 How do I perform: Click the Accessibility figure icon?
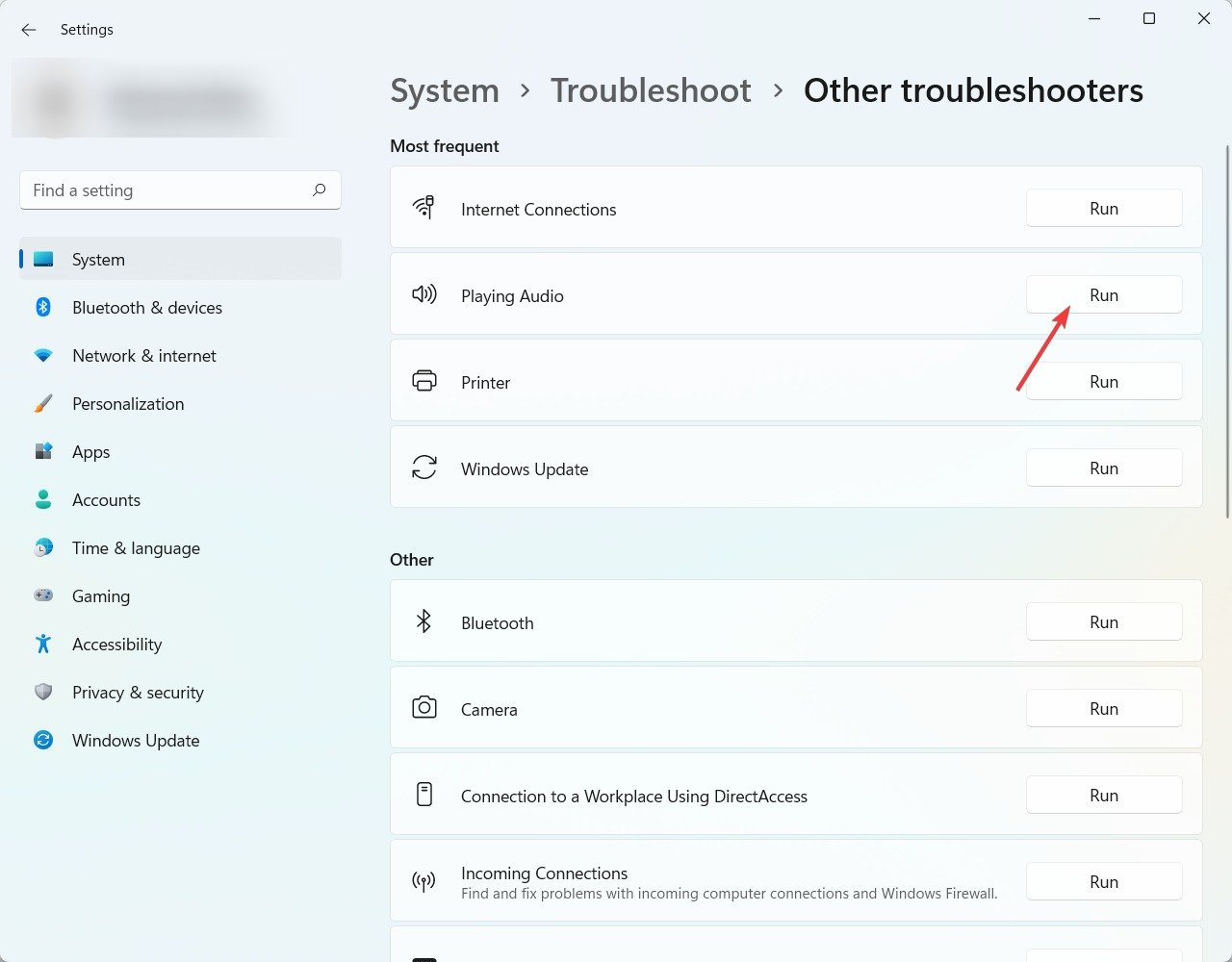[x=43, y=644]
